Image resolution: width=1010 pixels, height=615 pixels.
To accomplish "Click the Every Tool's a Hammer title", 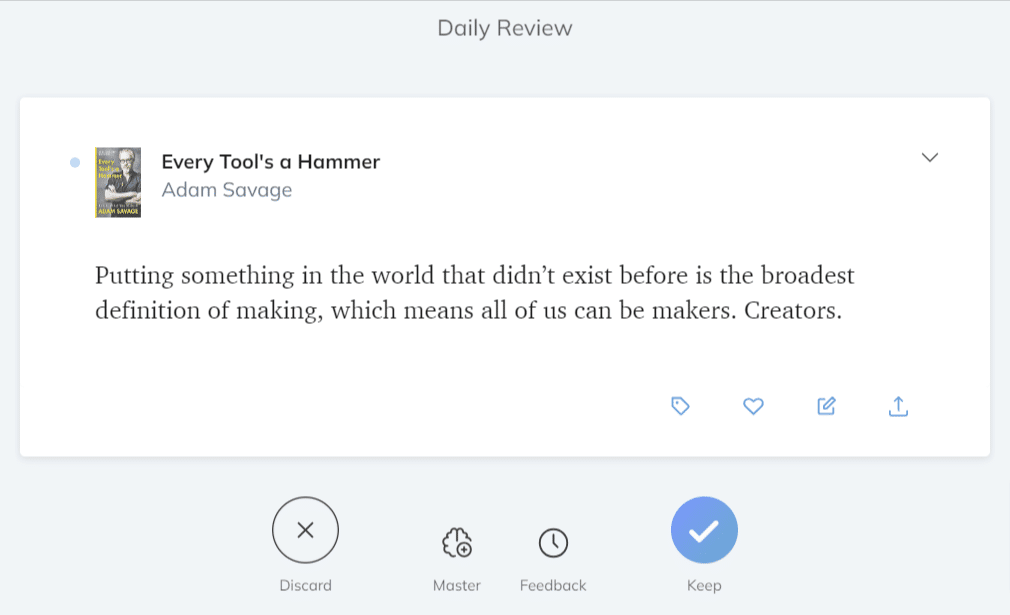I will 271,162.
